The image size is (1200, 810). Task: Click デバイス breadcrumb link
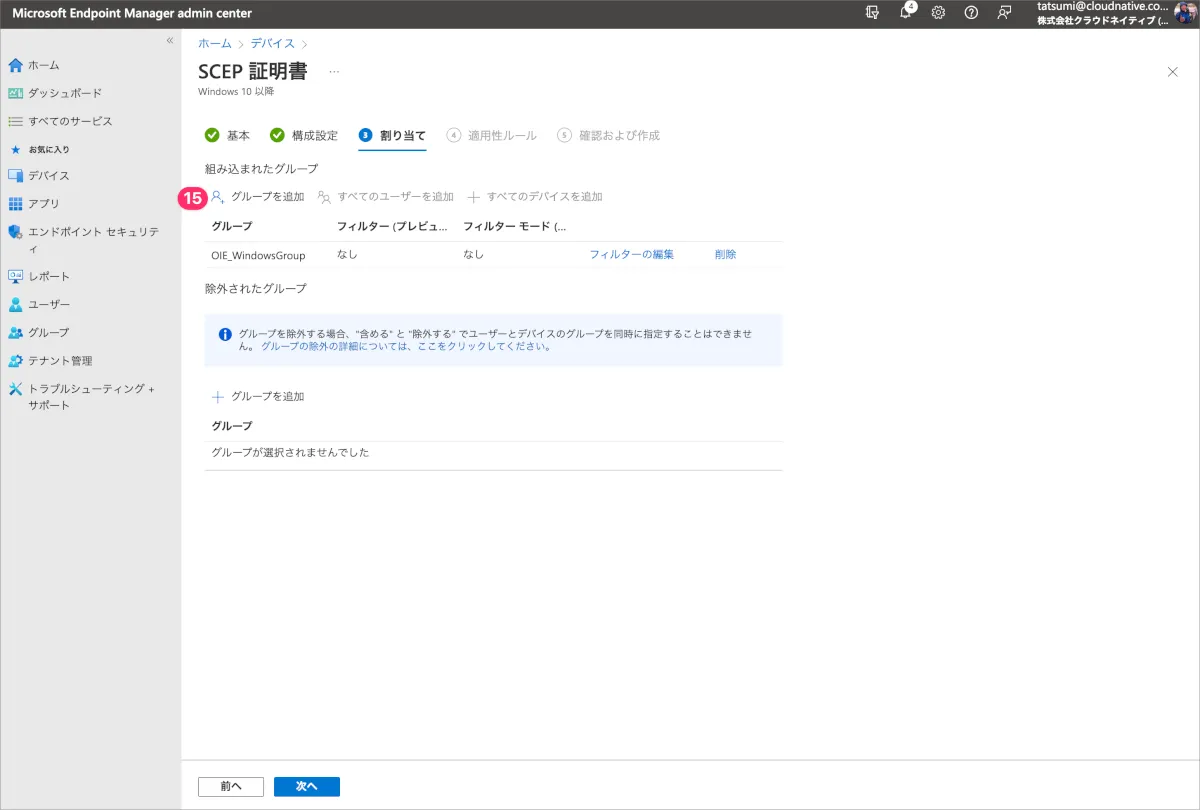pos(272,43)
